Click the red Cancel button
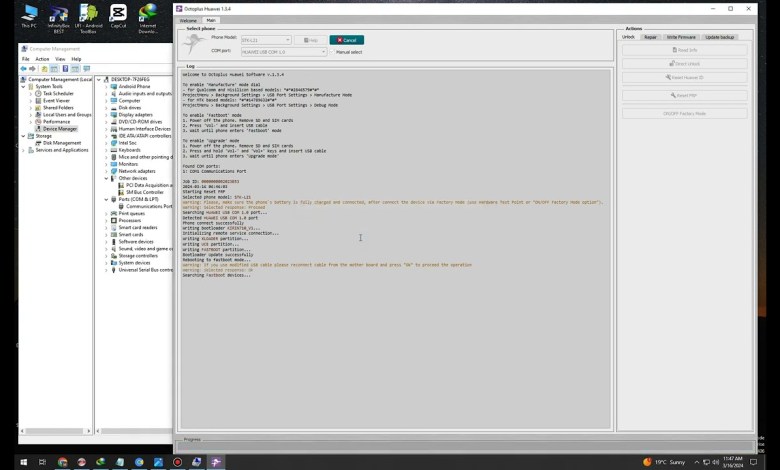 (346, 40)
